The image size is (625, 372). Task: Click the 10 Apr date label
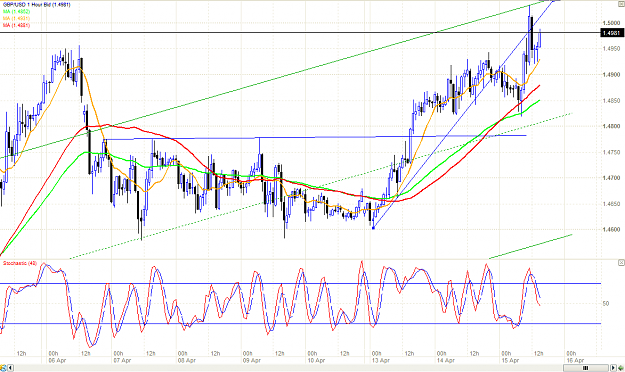[316, 360]
